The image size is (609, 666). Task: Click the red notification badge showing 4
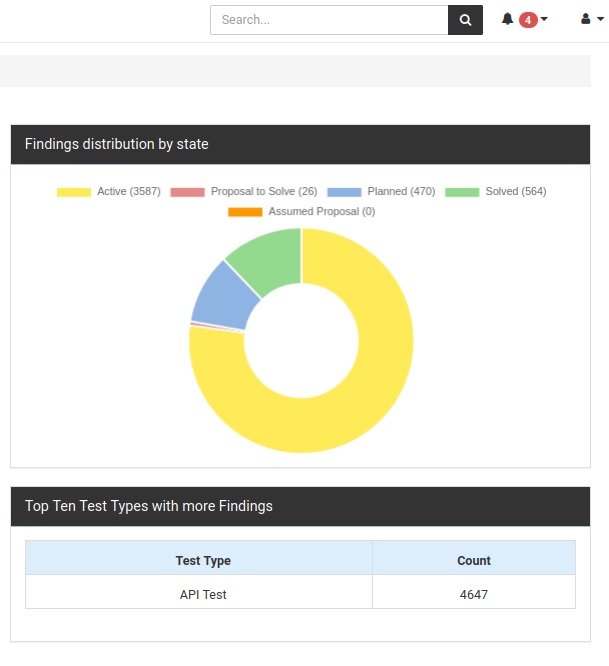coord(528,20)
